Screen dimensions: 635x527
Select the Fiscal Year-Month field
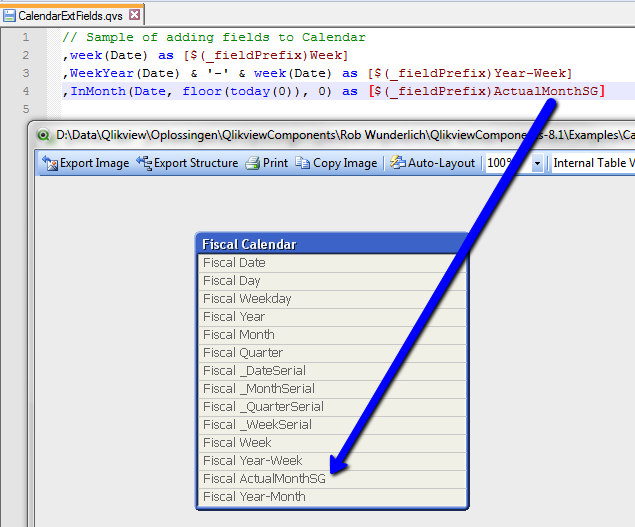tap(332, 497)
